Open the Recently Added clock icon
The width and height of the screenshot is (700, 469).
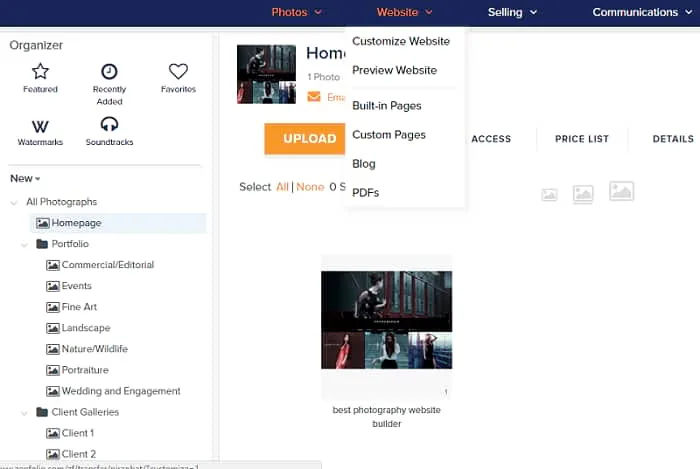109,71
